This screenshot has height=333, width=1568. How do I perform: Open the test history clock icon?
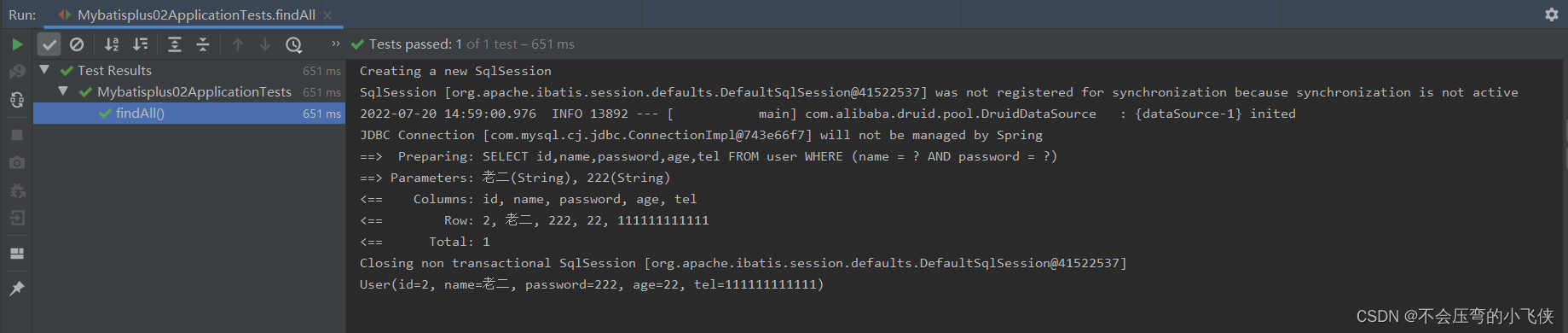[x=294, y=44]
